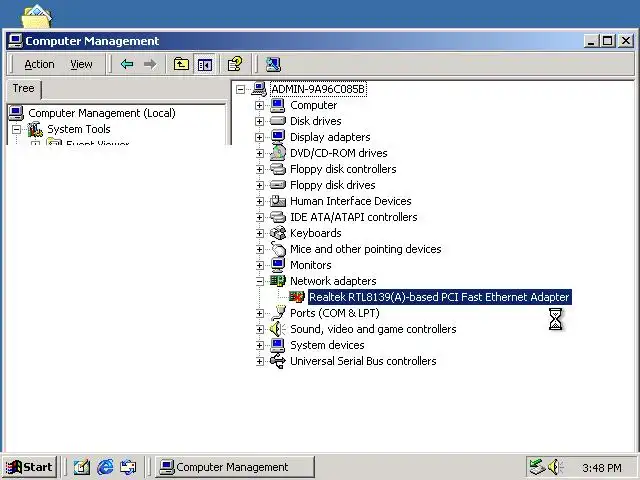Click the System Tools icon
640x480 pixels.
tap(35, 129)
